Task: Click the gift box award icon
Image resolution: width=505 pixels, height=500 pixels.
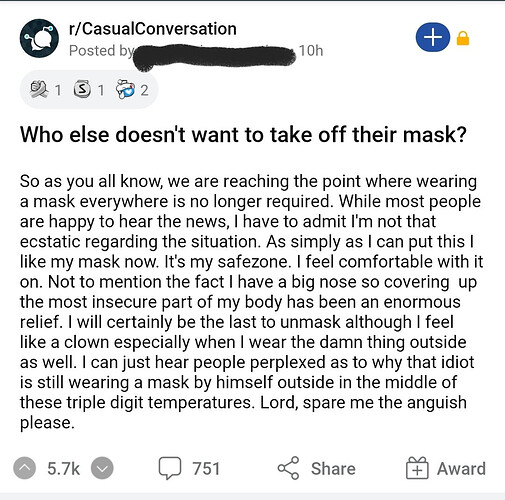Action: pos(417,468)
